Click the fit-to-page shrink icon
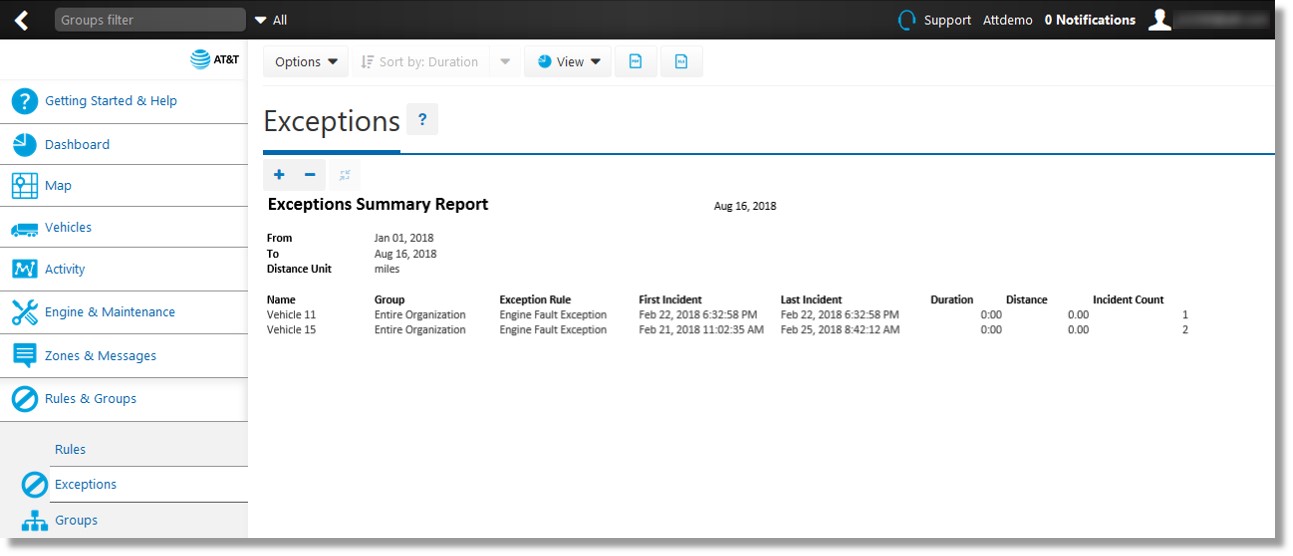 point(344,175)
